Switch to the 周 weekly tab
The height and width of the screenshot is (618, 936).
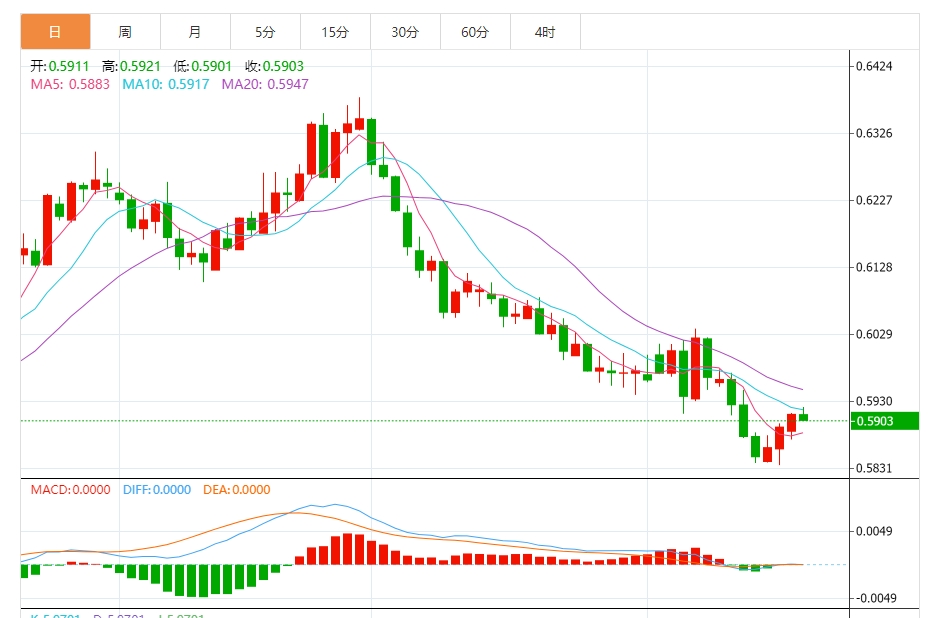pos(125,32)
